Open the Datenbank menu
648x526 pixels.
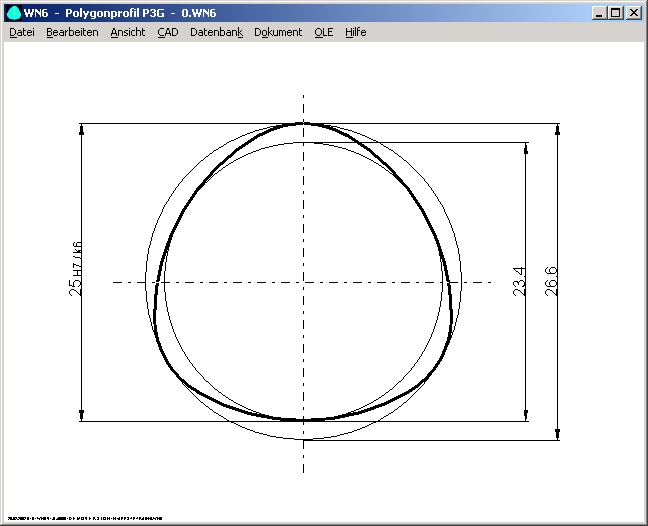(x=216, y=32)
